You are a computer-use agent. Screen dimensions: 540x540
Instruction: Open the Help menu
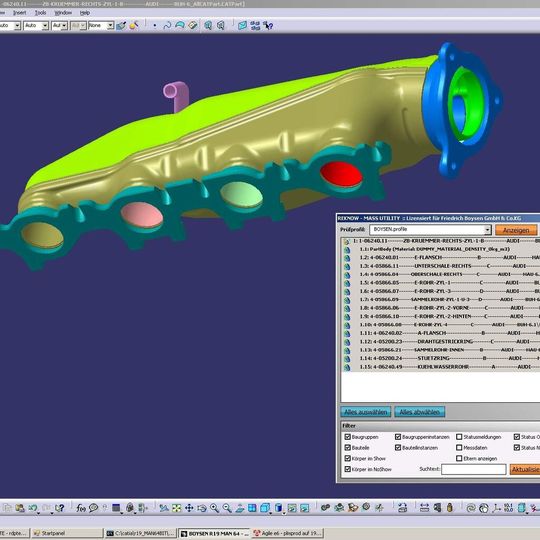[x=85, y=13]
